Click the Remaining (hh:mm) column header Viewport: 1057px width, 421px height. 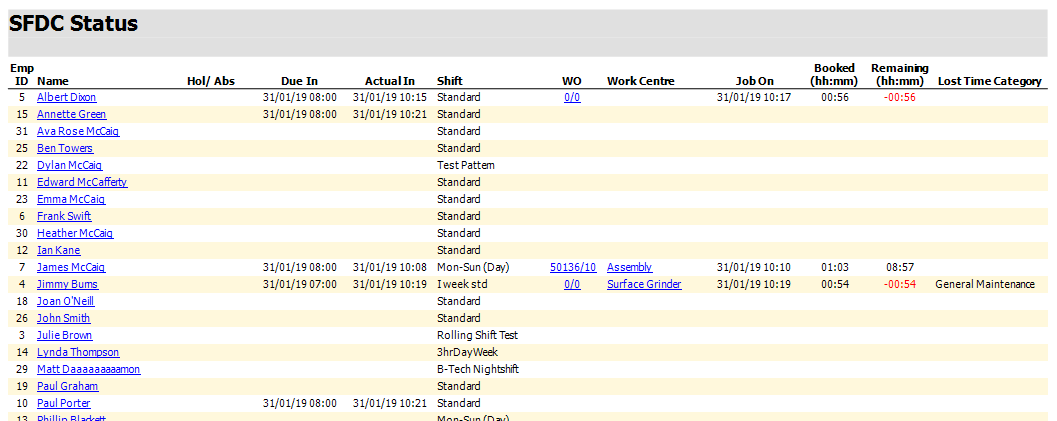tap(900, 74)
